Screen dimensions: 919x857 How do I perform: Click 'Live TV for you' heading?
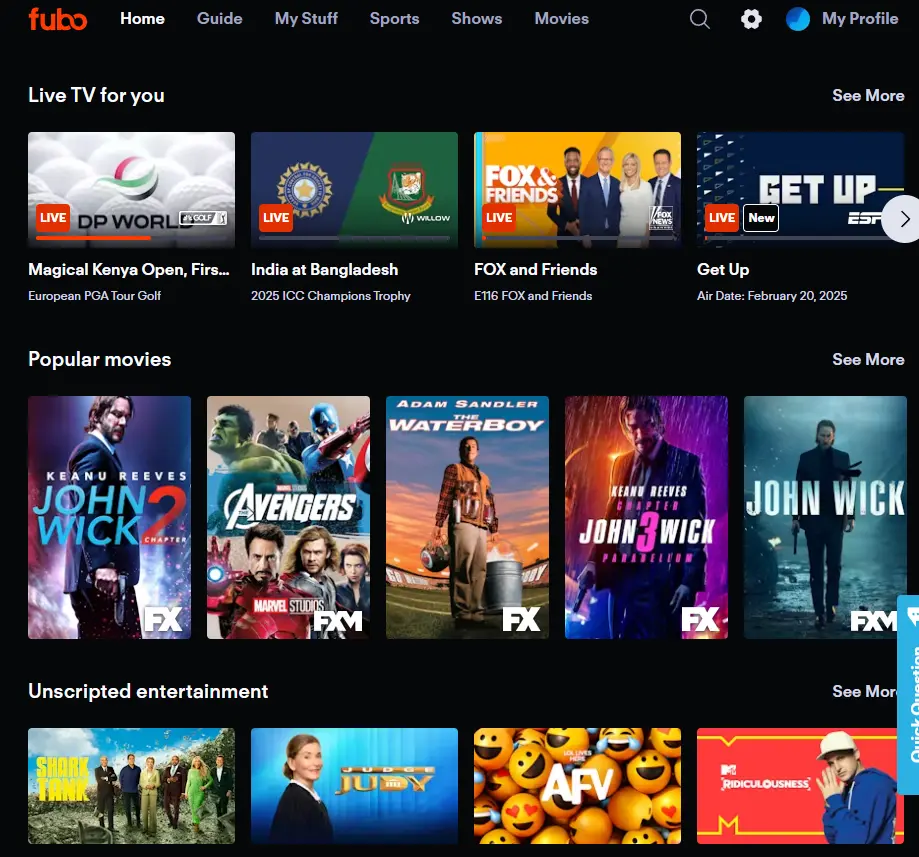(x=96, y=96)
